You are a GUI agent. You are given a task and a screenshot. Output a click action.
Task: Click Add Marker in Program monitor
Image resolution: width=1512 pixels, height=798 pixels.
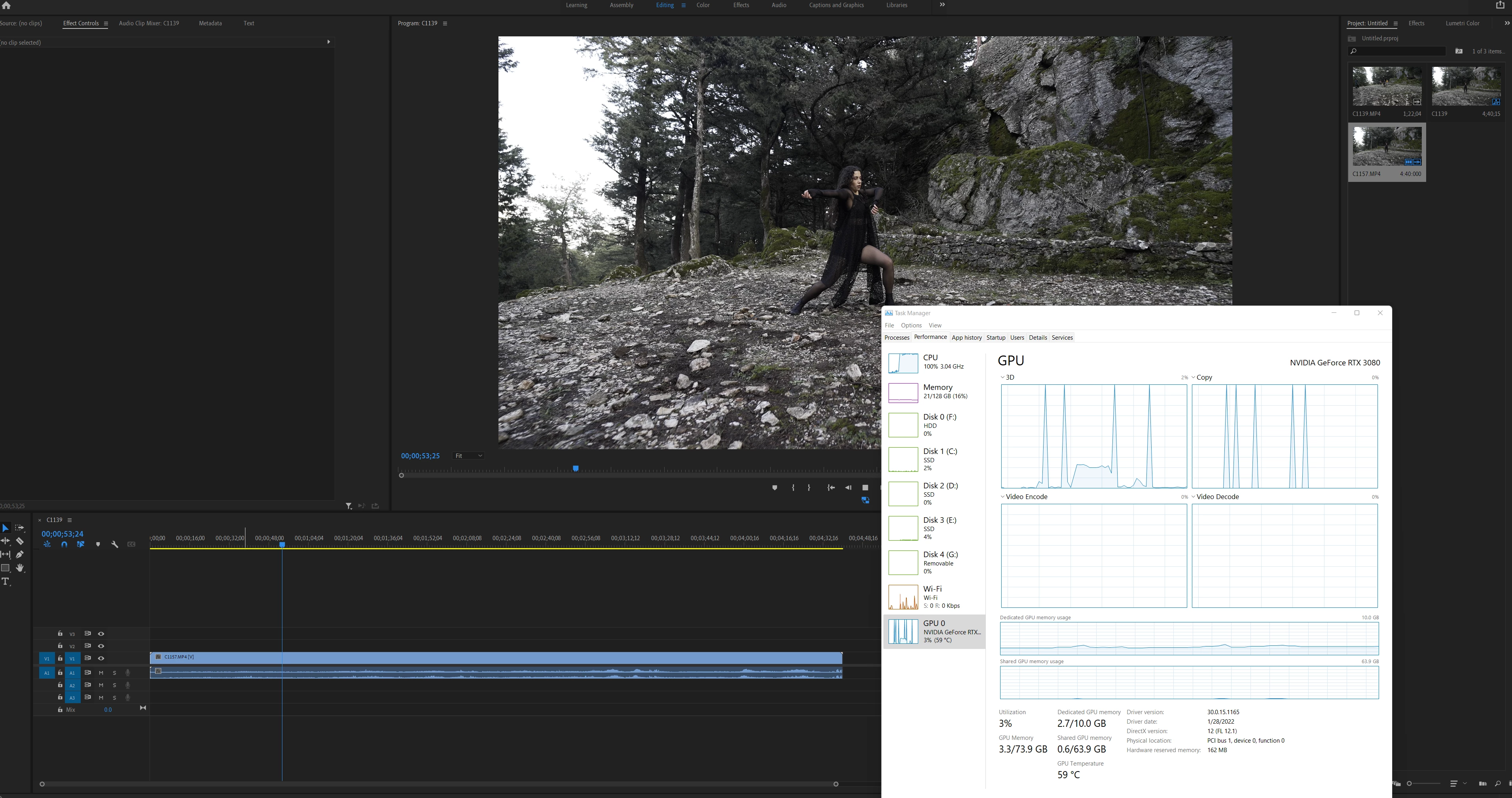tap(775, 488)
